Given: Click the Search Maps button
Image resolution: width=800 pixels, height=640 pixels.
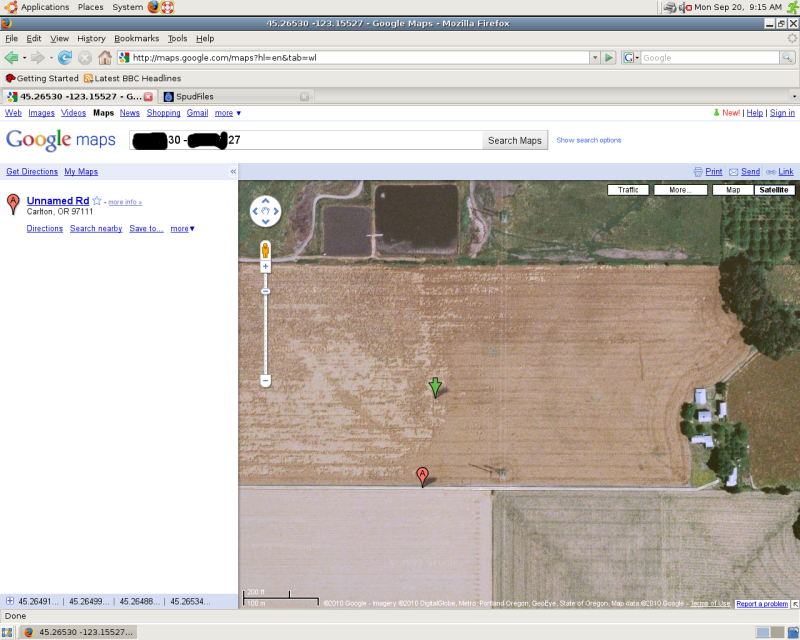Looking at the screenshot, I should click(x=515, y=140).
